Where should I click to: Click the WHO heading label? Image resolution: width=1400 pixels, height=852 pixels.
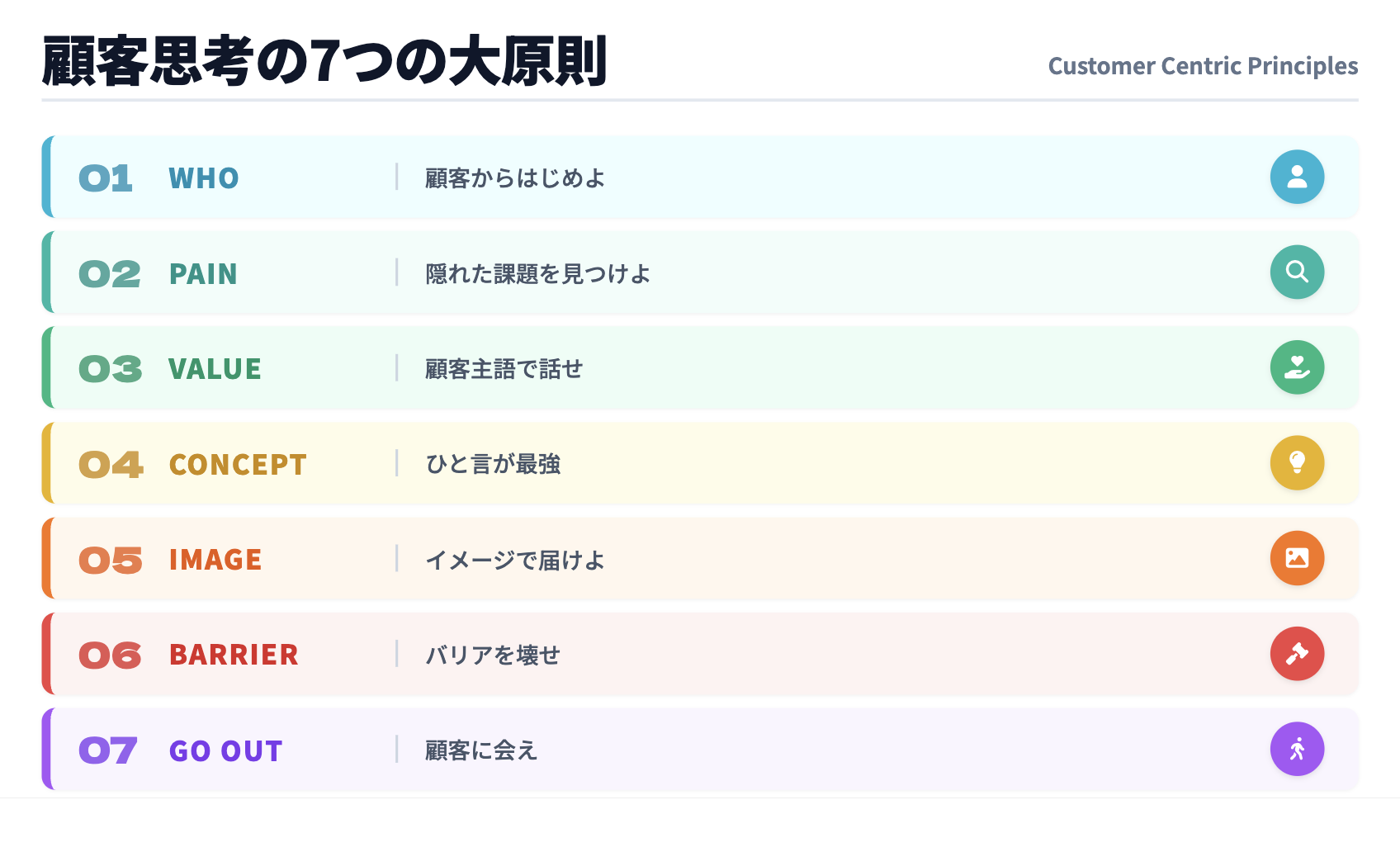coord(204,178)
